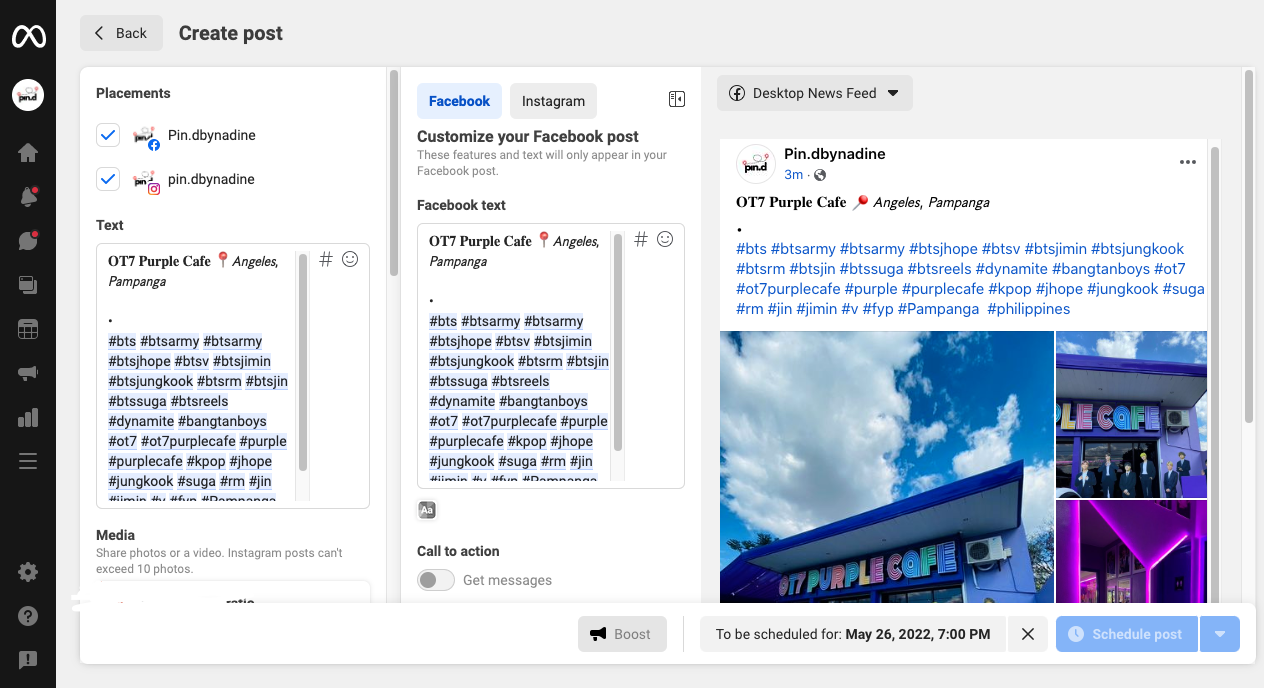Open emoji picker in the main Text box

(350, 259)
